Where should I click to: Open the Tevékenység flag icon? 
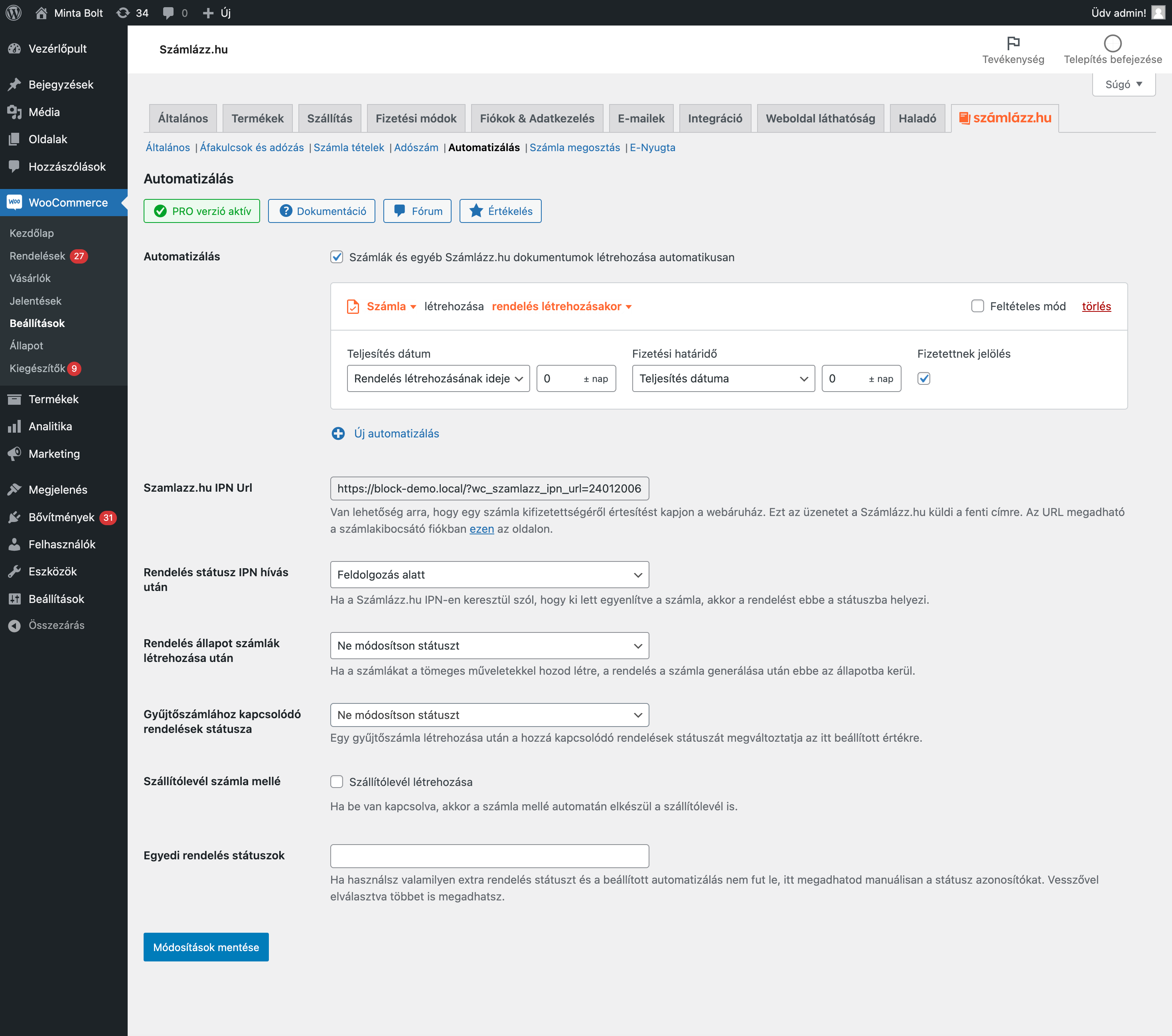[1013, 43]
